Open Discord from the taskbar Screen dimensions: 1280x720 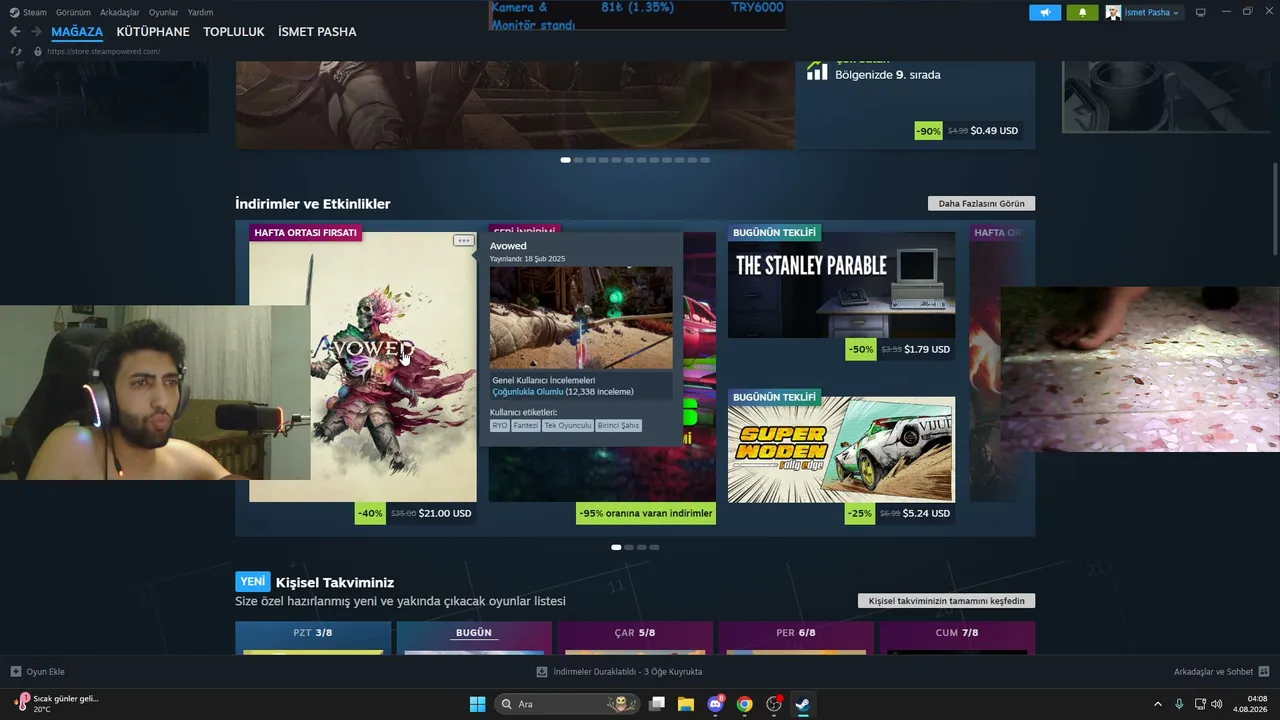[x=715, y=704]
